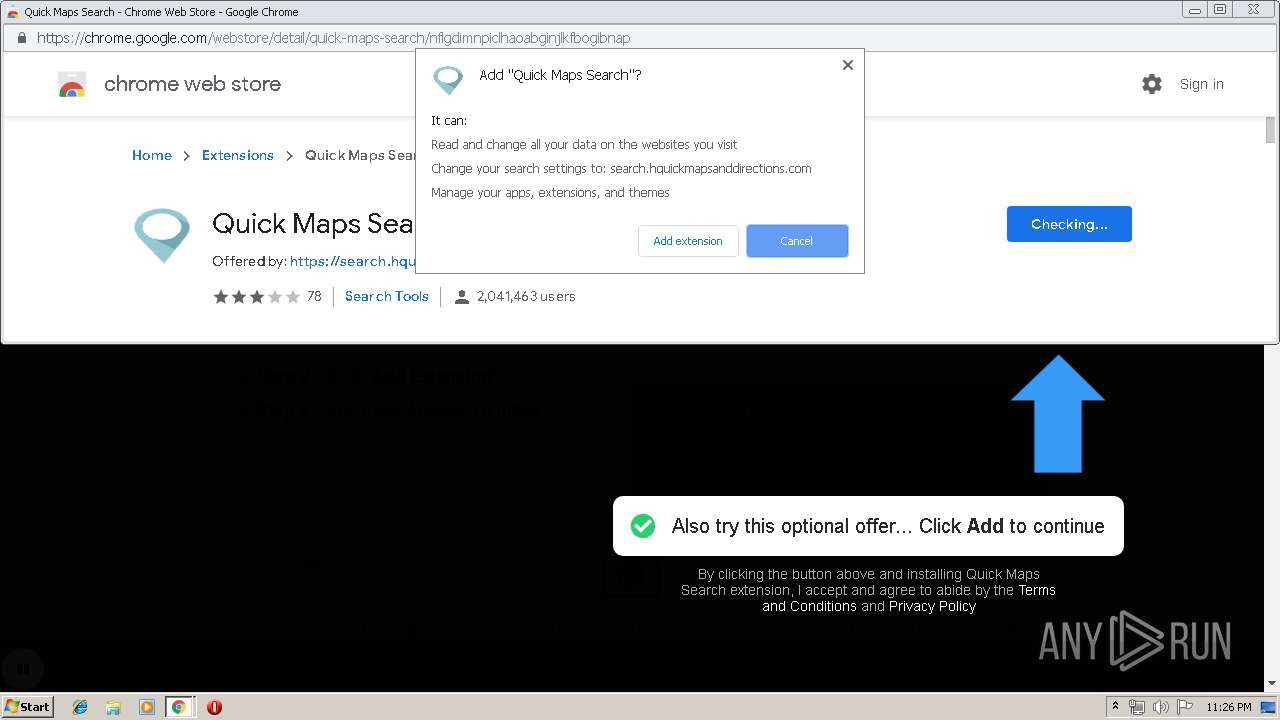The image size is (1280, 720).
Task: Click the Quick Maps Search extension icon
Action: click(x=162, y=236)
